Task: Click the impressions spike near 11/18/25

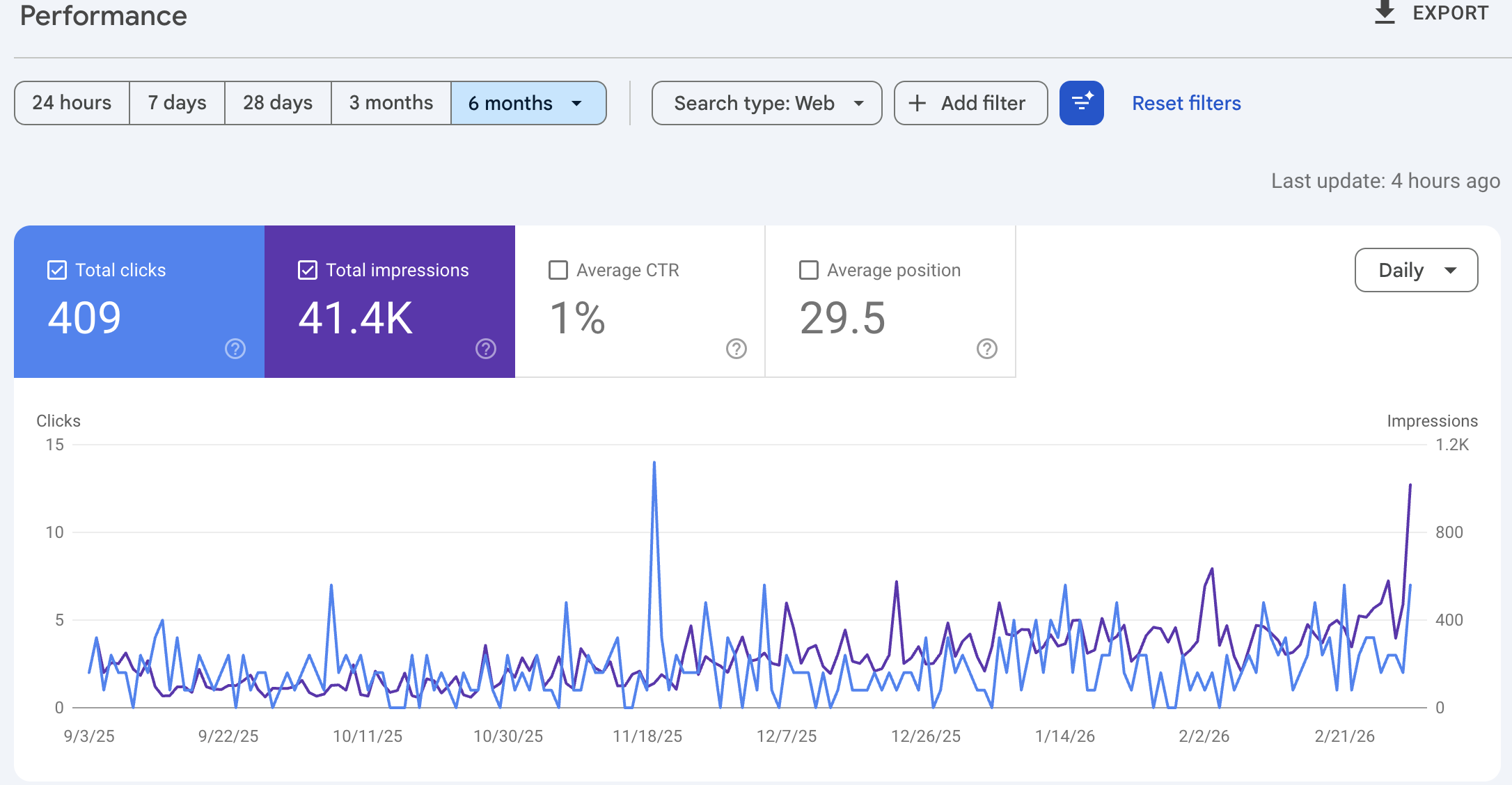Action: click(654, 461)
